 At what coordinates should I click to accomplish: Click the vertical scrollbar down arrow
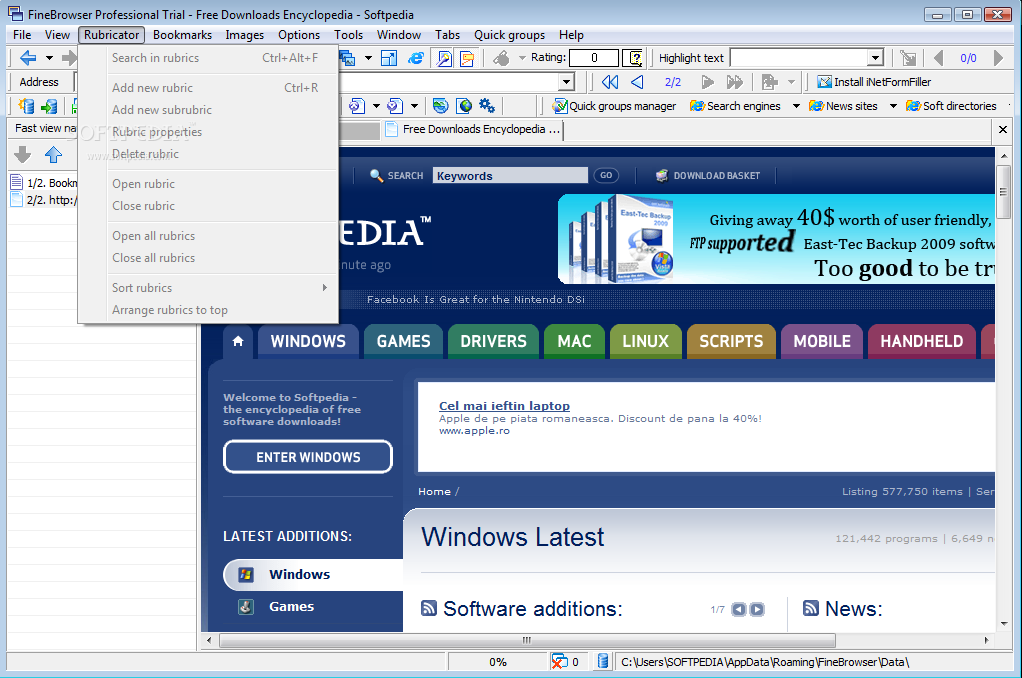pos(1004,624)
